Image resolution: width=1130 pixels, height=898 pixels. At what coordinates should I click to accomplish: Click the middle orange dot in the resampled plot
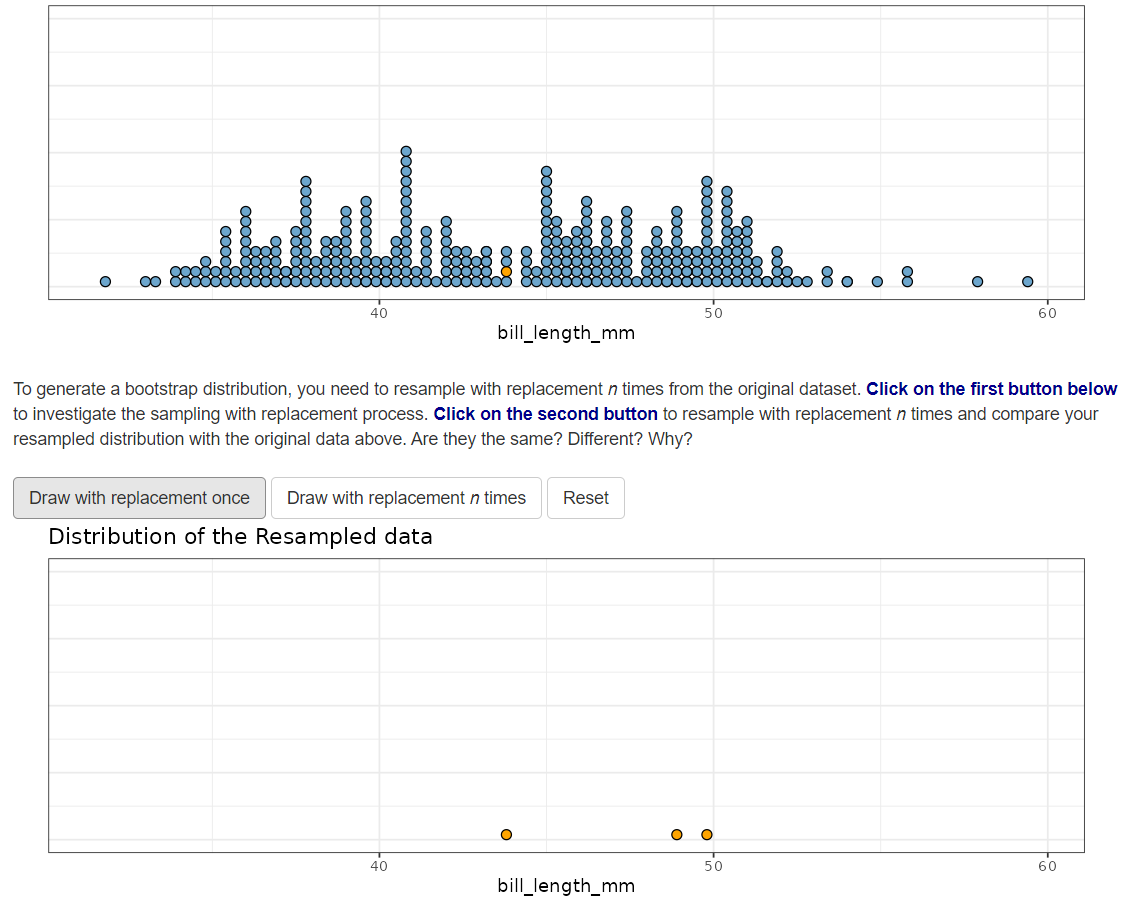click(x=677, y=834)
